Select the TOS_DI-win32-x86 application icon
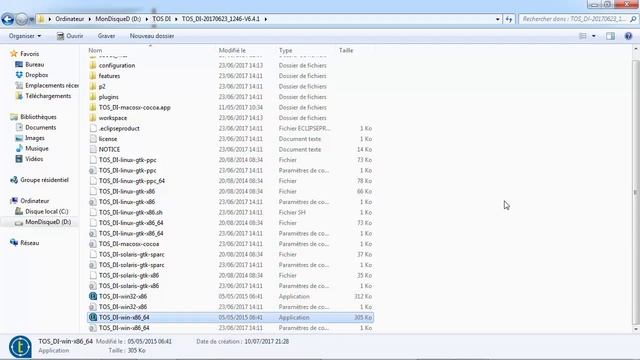The image size is (640, 360). pyautogui.click(x=93, y=296)
